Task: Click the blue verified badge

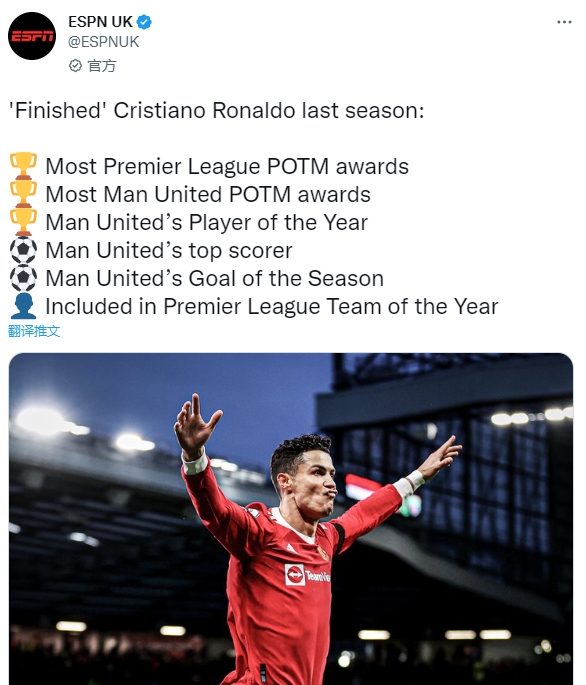Action: point(144,22)
